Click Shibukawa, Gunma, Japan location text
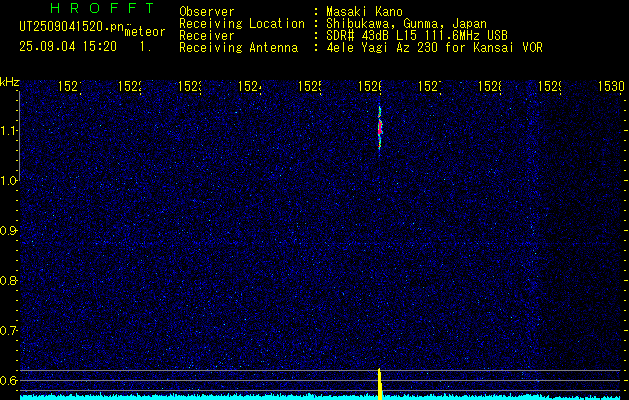The width and height of the screenshot is (629, 400). pos(406,24)
